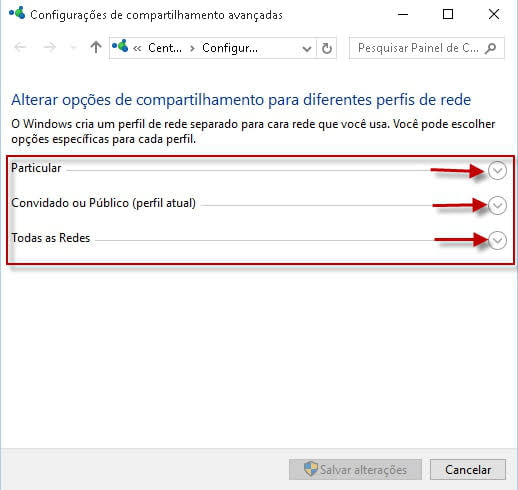
Task: Click the Cancelar button
Action: (x=468, y=469)
